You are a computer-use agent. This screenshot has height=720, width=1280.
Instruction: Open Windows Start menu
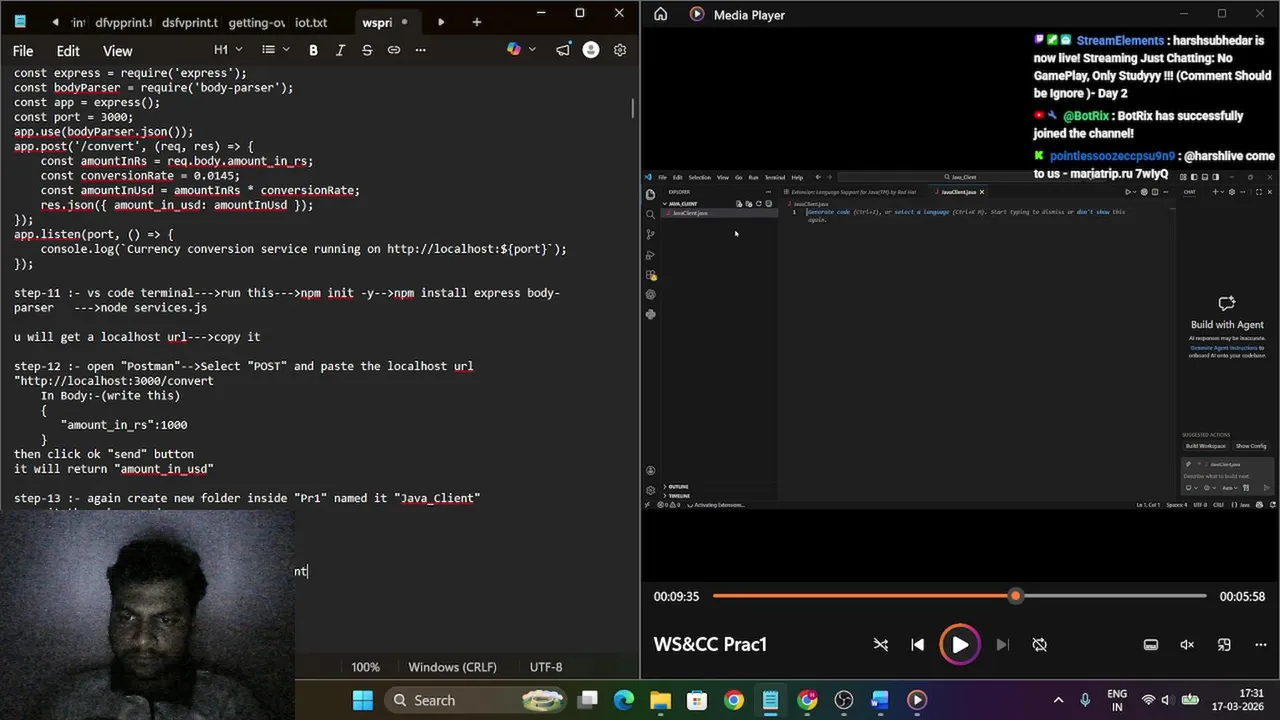pyautogui.click(x=363, y=700)
